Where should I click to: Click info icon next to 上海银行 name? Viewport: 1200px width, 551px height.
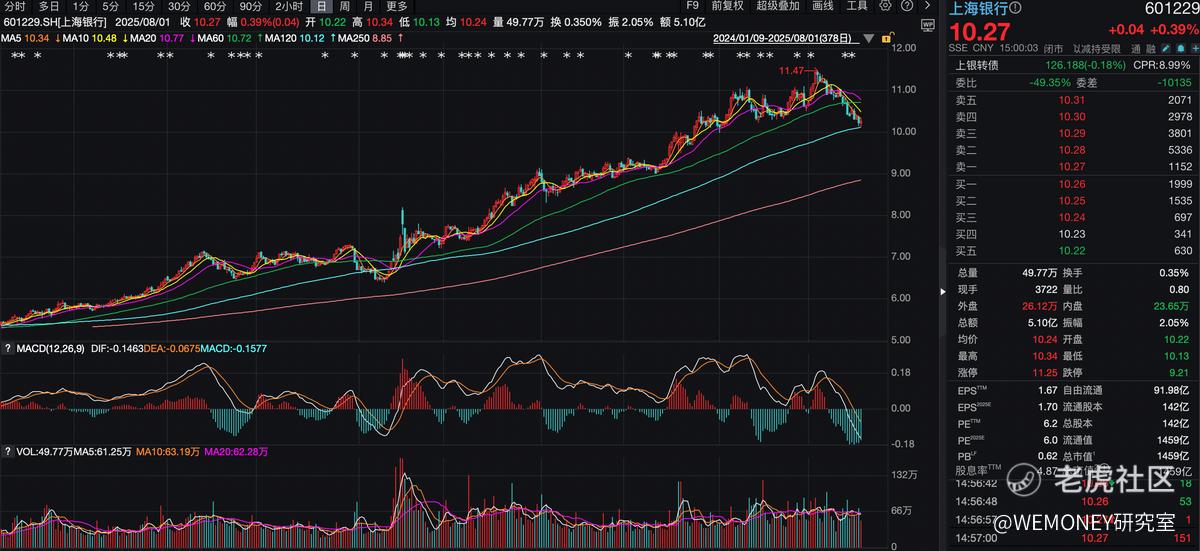(1014, 8)
